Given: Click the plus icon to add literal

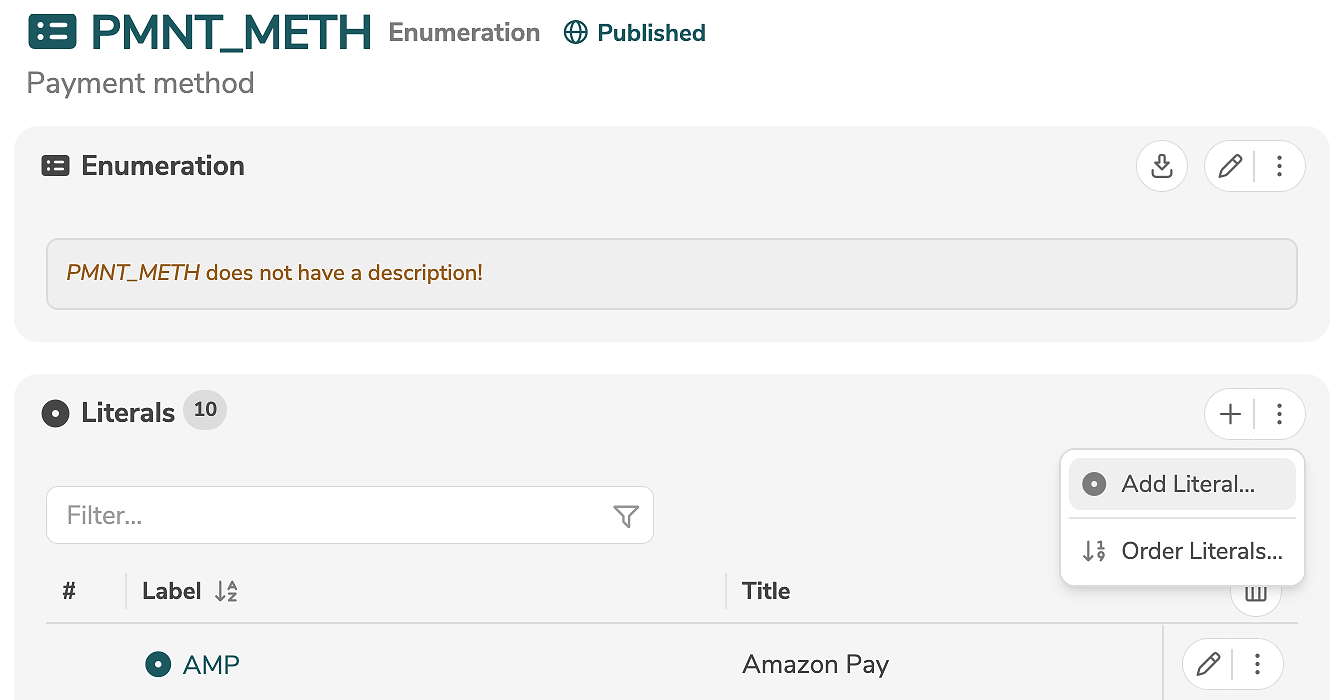Looking at the screenshot, I should (1230, 414).
